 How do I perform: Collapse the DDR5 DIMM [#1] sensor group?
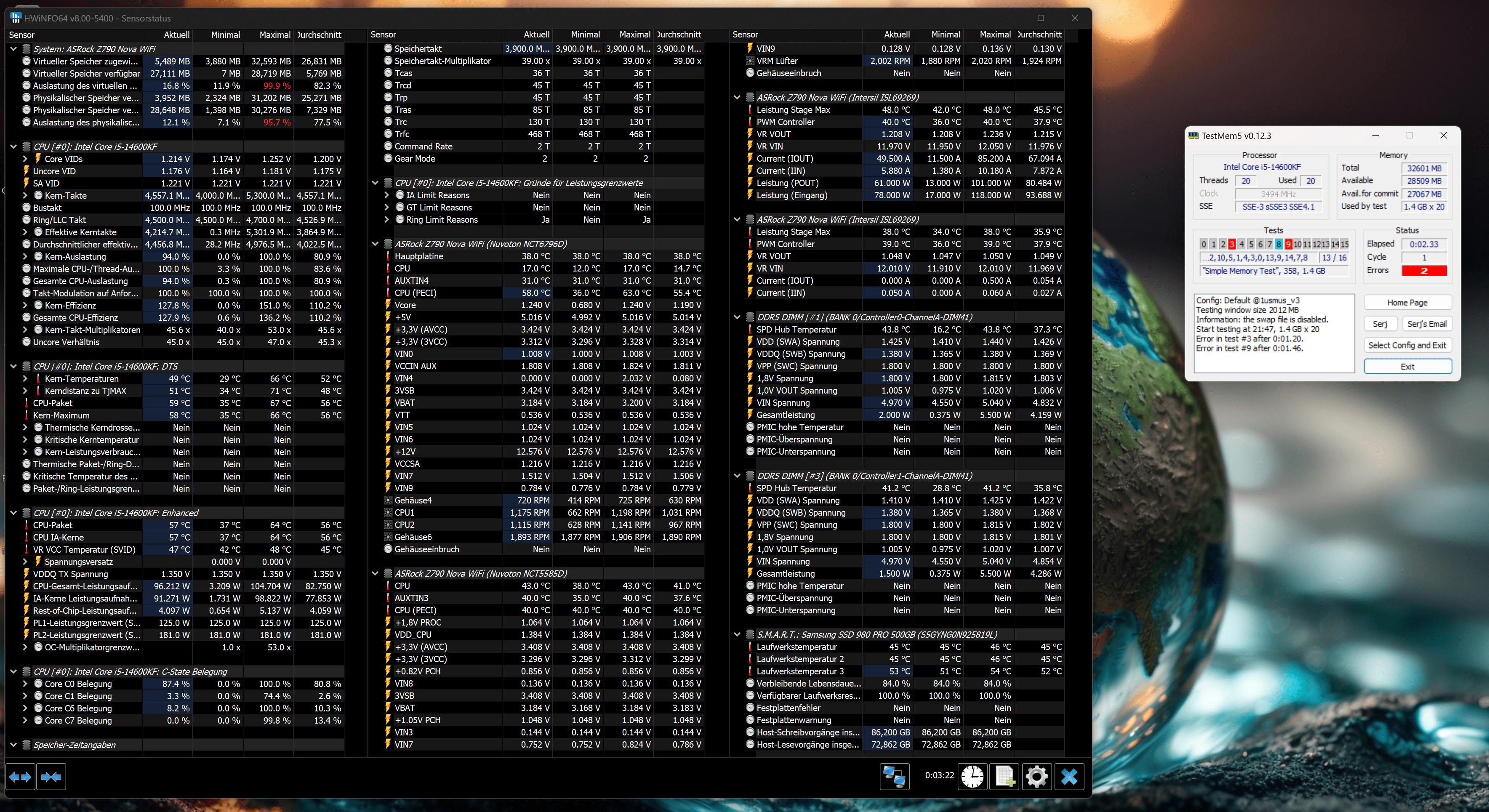pyautogui.click(x=737, y=317)
